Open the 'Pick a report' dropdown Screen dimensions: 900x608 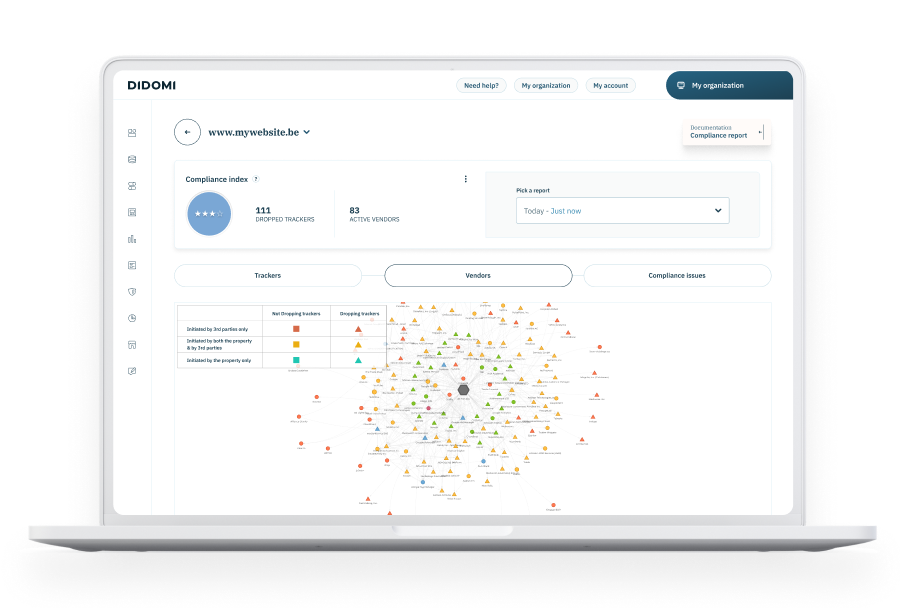(x=622, y=211)
